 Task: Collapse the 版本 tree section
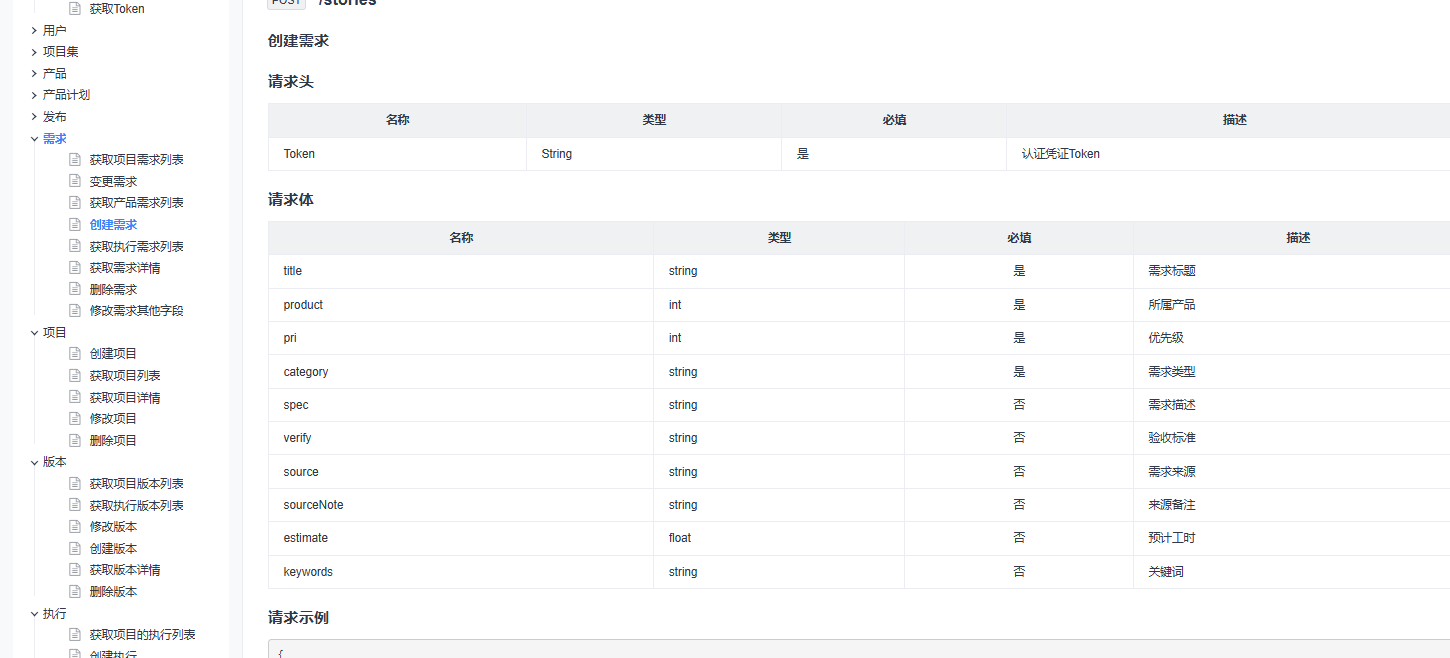point(34,462)
